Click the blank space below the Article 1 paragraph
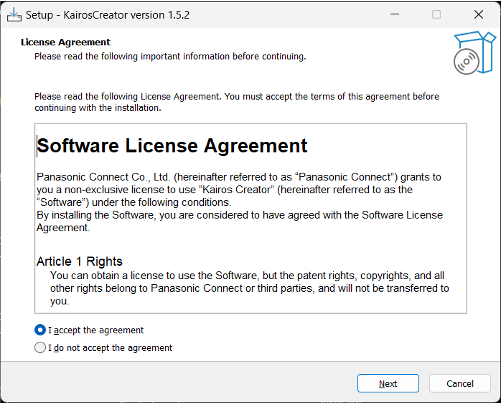The height and width of the screenshot is (404, 501). 250,310
